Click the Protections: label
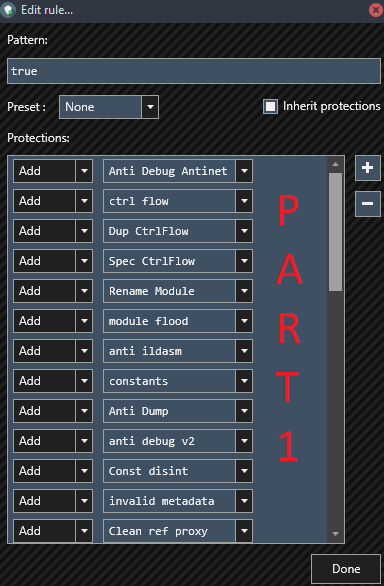The image size is (384, 586). (x=38, y=138)
